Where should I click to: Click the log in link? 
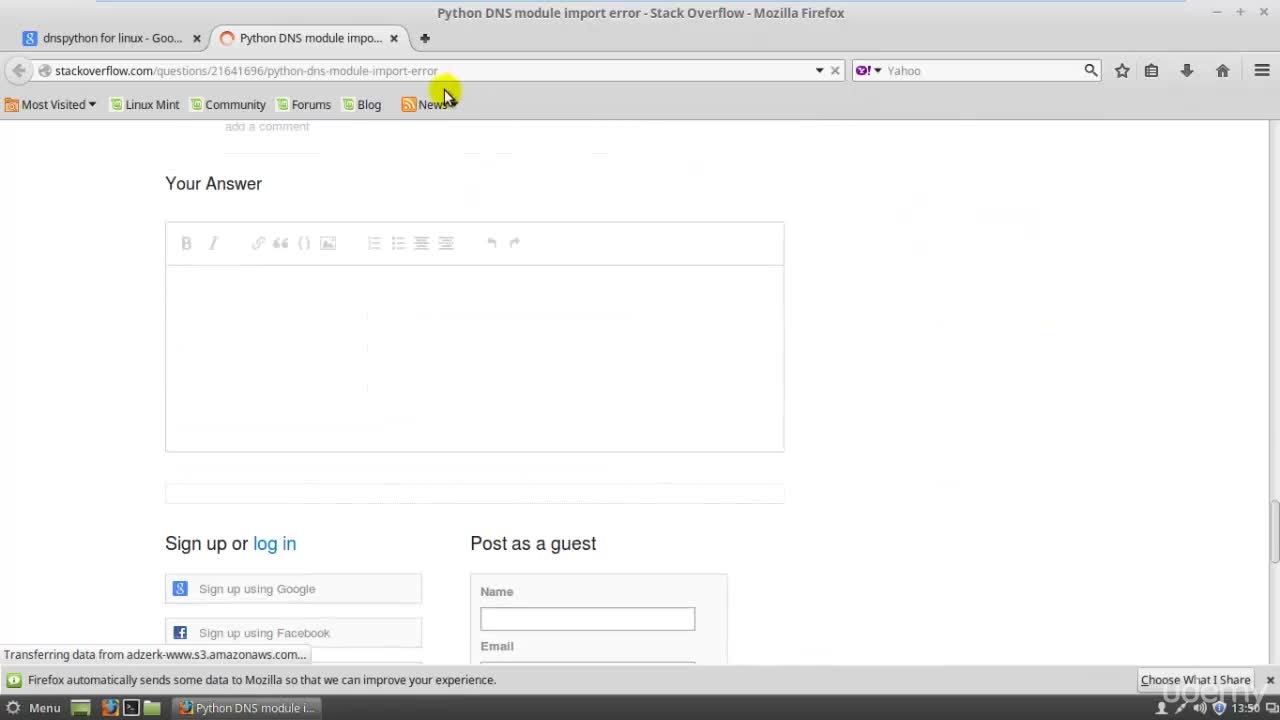click(274, 543)
